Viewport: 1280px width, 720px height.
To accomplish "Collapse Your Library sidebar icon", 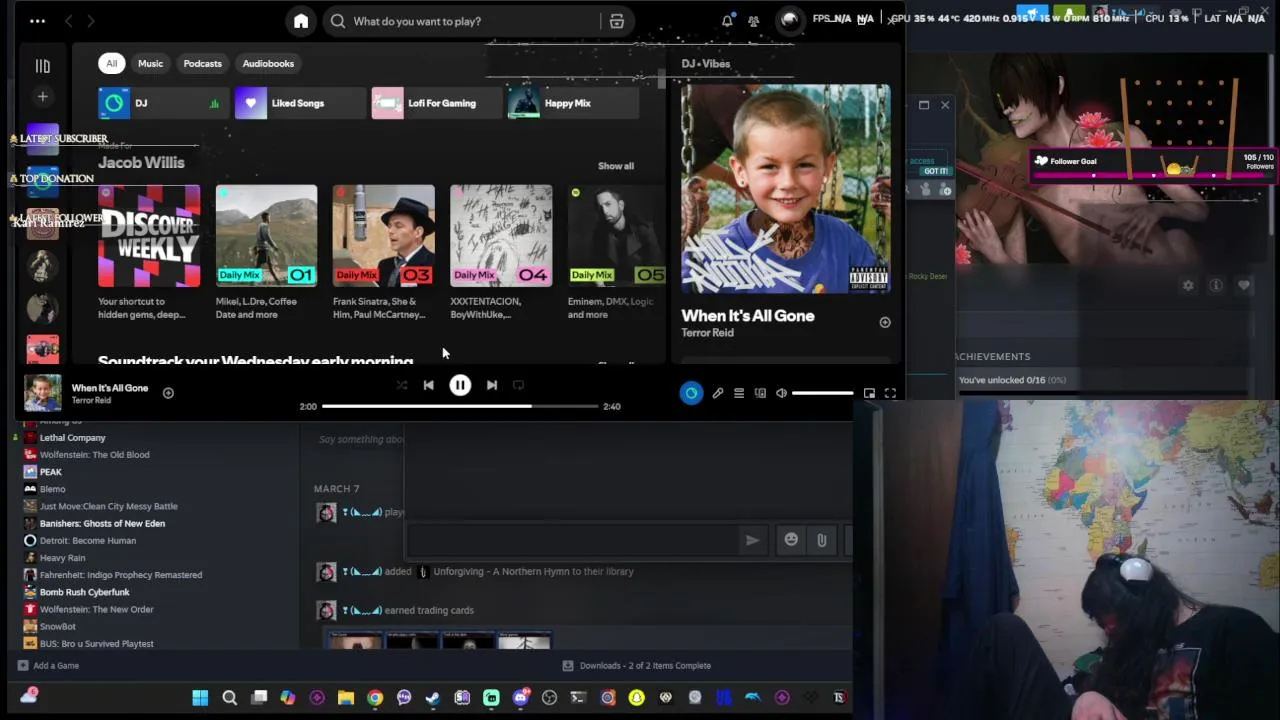I will 43,66.
